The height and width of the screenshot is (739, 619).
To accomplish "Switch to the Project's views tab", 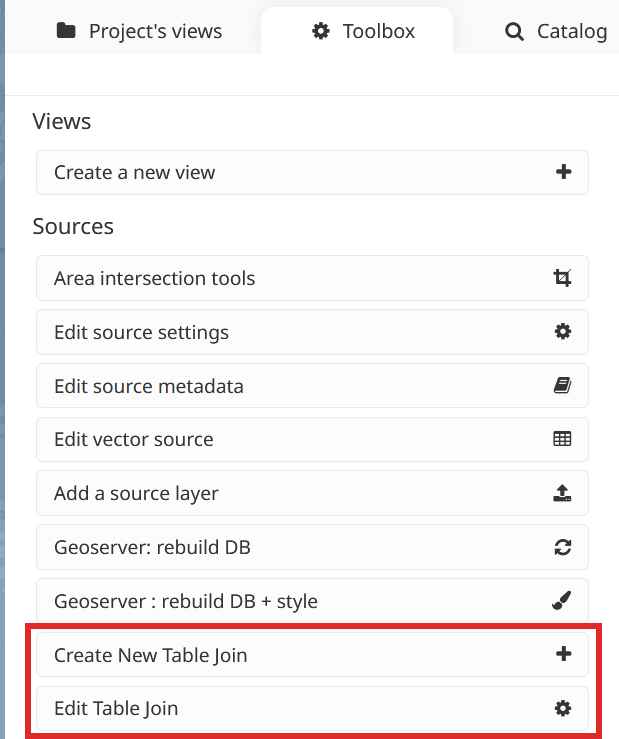I will pyautogui.click(x=138, y=31).
